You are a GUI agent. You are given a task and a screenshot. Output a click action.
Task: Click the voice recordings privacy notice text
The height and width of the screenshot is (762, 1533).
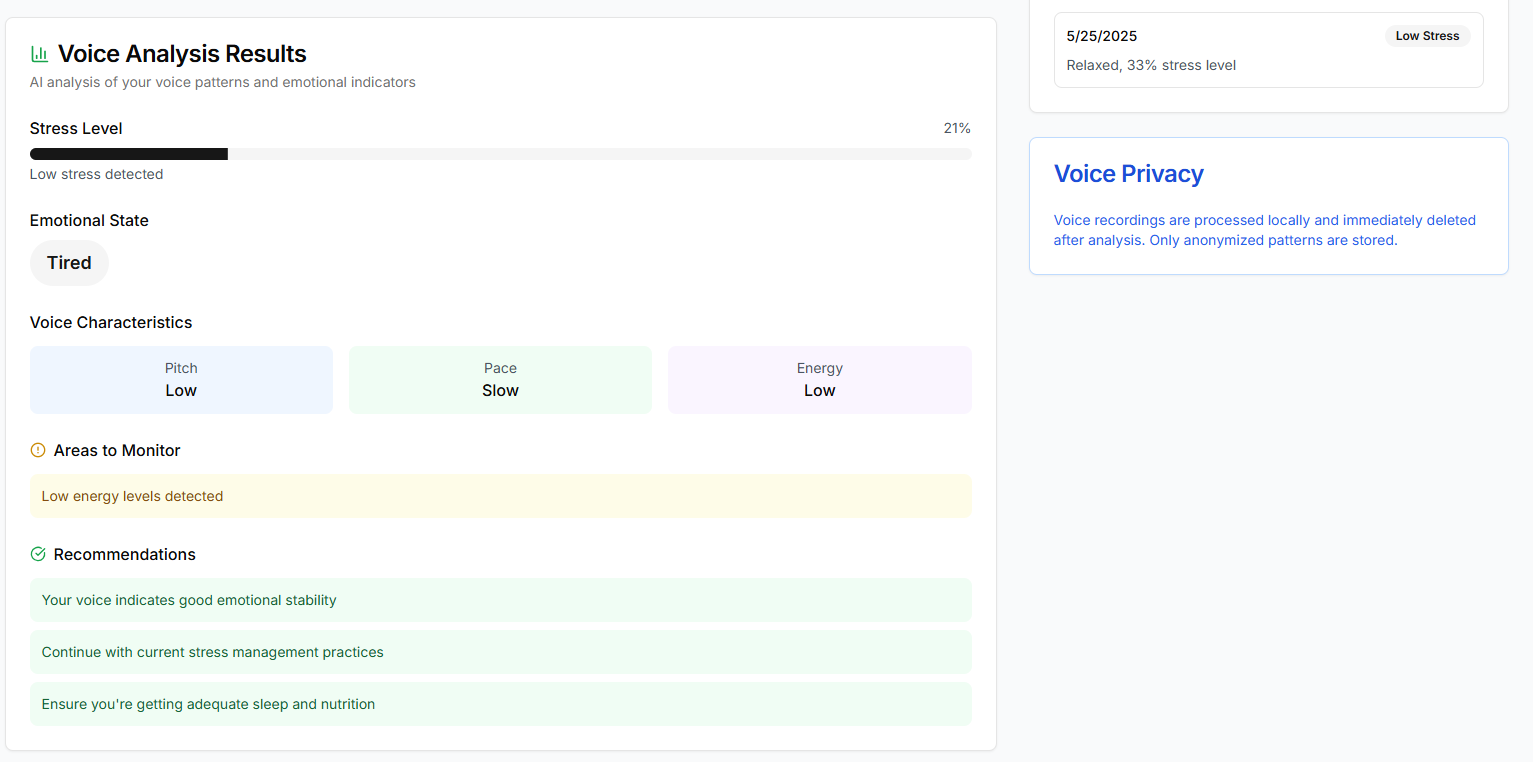pos(1264,230)
